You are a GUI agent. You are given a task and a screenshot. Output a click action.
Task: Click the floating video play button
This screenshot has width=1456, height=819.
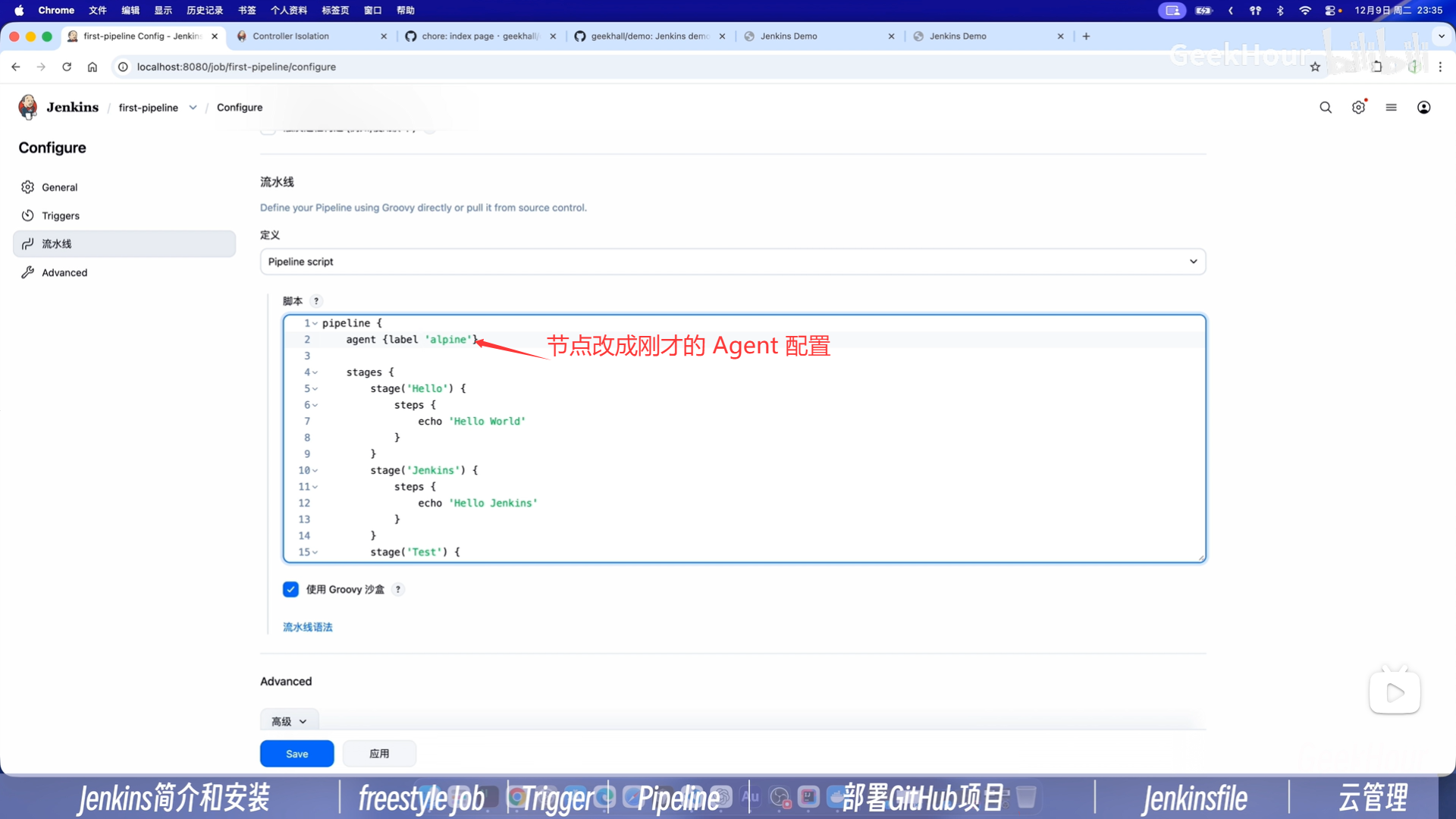pyautogui.click(x=1394, y=692)
